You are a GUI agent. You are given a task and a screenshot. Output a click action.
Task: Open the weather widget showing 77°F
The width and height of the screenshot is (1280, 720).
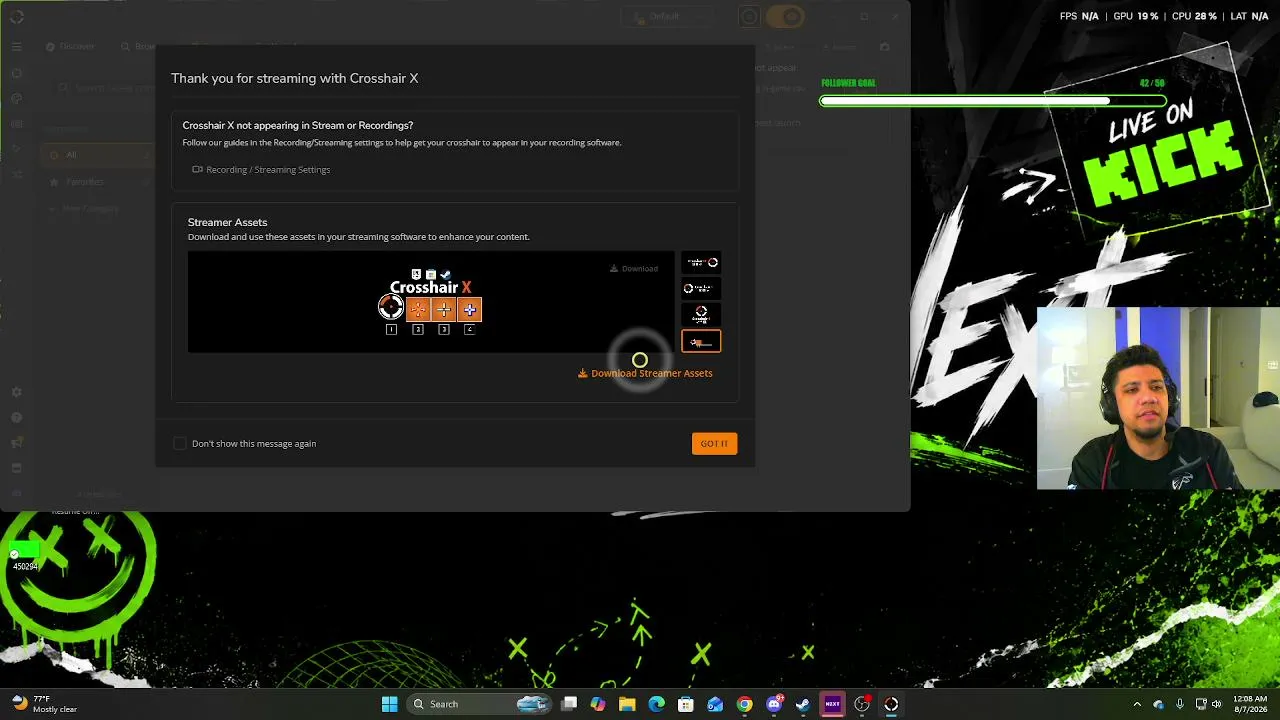click(x=44, y=704)
